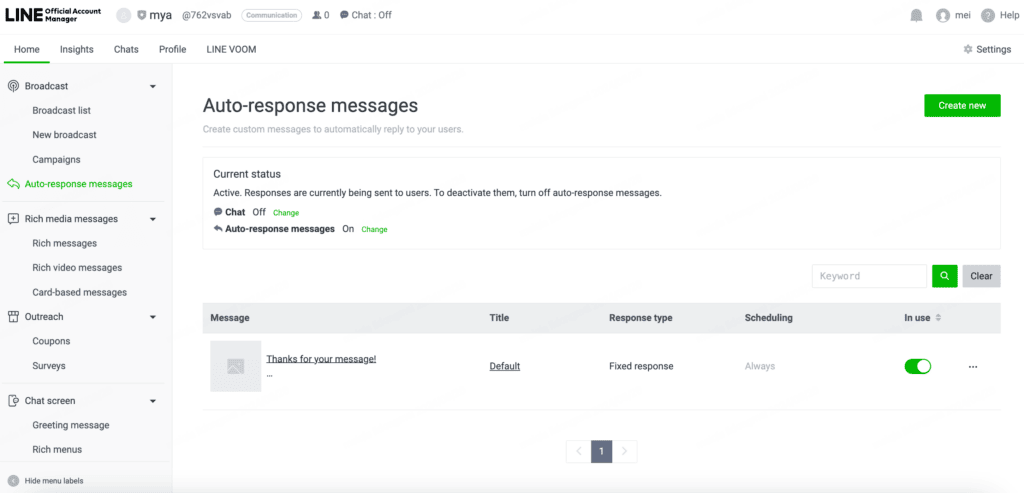The height and width of the screenshot is (493, 1024).
Task: Sort by the In use column arrows
Action: click(x=938, y=318)
